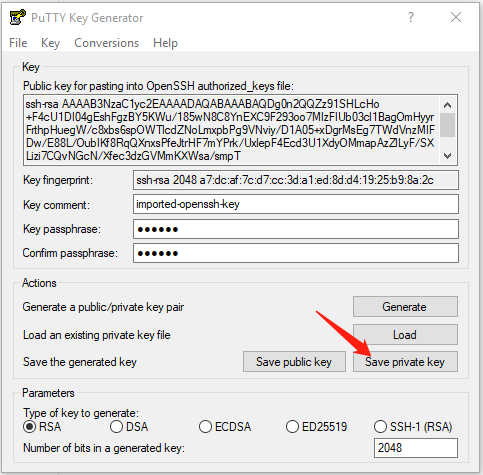483x475 pixels.
Task: Click 'Generate a public/private key pair' text
Action: (103, 307)
